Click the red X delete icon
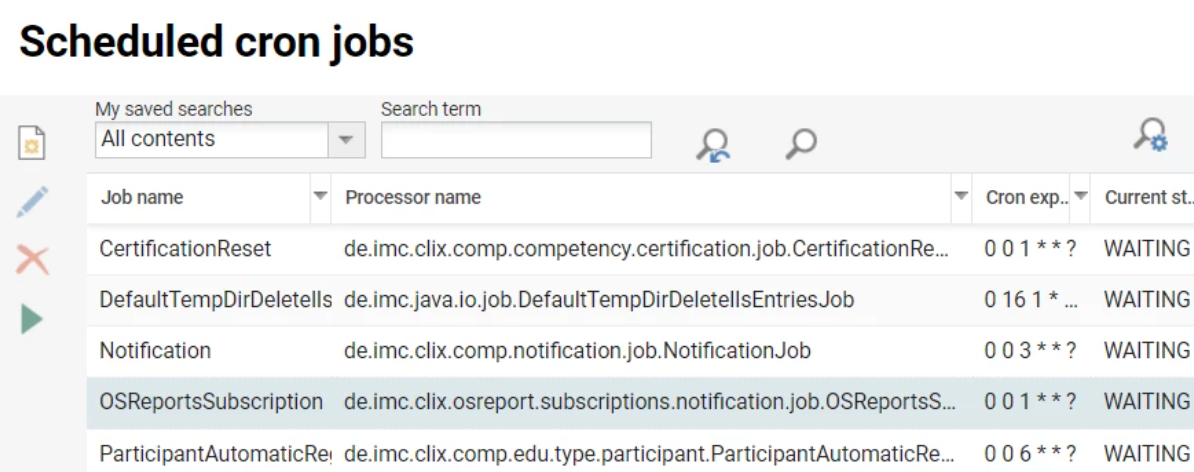Viewport: 1194px width, 472px height. pyautogui.click(x=33, y=261)
